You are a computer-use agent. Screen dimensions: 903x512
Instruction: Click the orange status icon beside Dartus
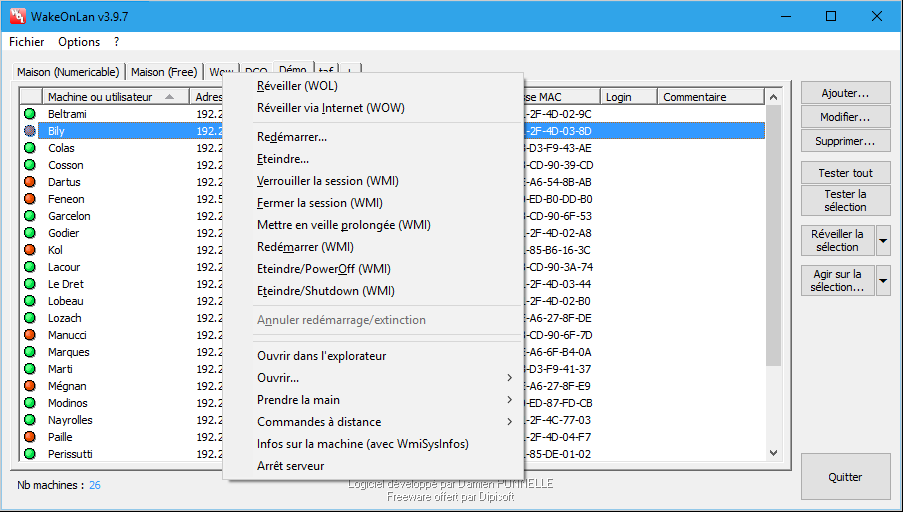click(x=30, y=182)
